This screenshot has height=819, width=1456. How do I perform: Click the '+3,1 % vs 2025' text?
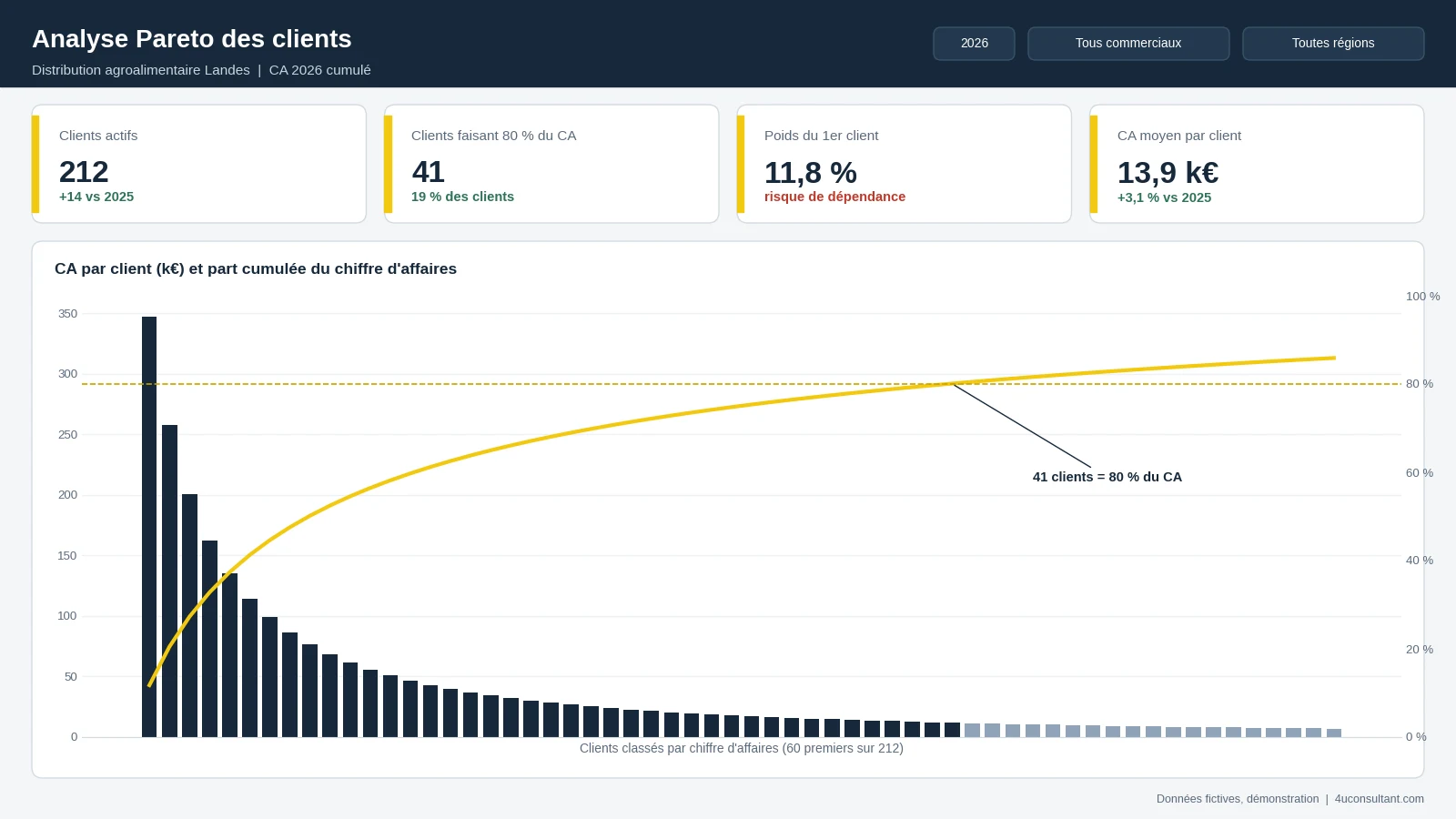coord(1164,197)
